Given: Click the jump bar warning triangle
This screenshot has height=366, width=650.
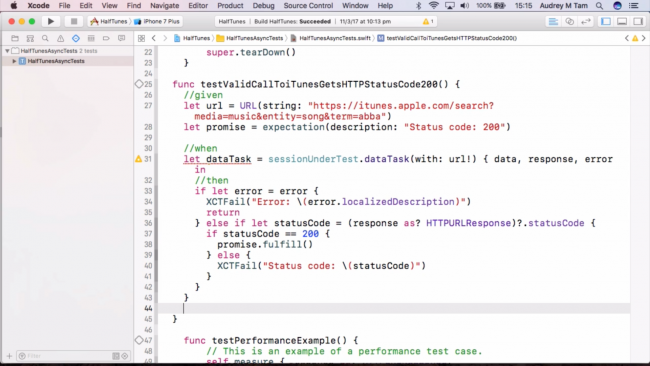Looking at the screenshot, I should pos(635,38).
